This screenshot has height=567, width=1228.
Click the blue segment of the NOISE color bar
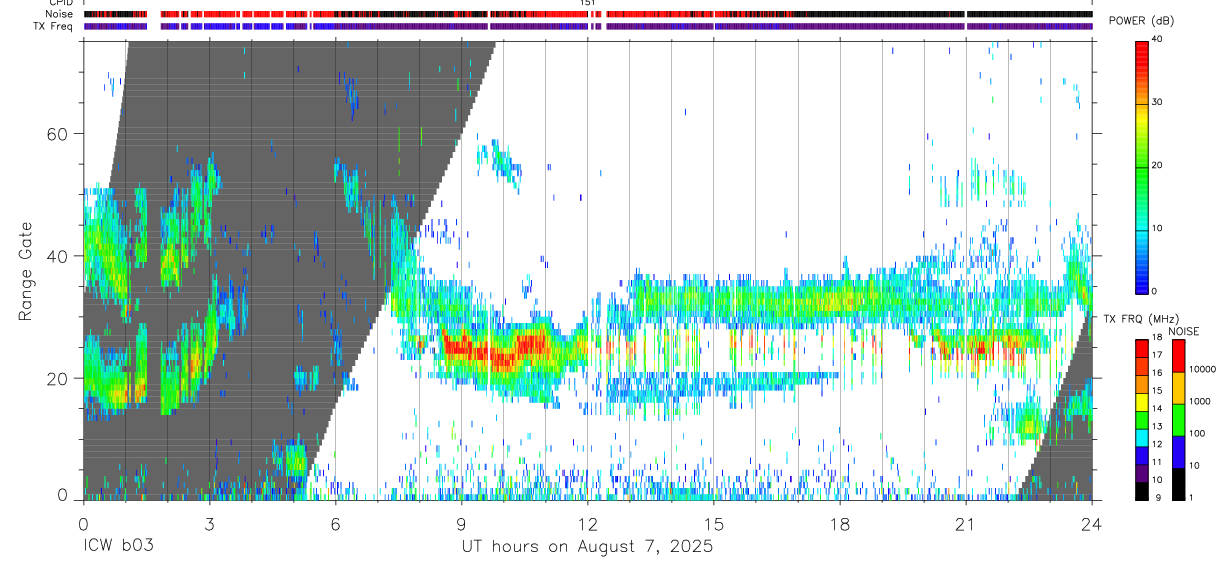tap(1177, 452)
